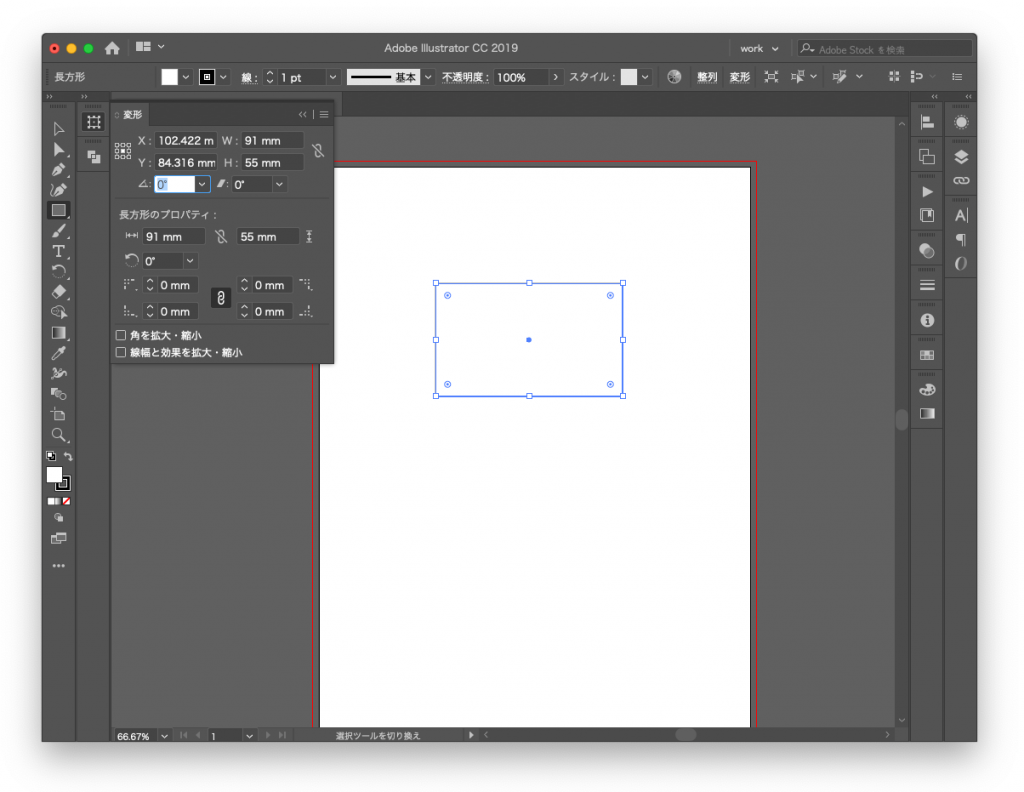Open the 変形 panel flyout menu
The width and height of the screenshot is (1024, 792).
click(x=324, y=115)
